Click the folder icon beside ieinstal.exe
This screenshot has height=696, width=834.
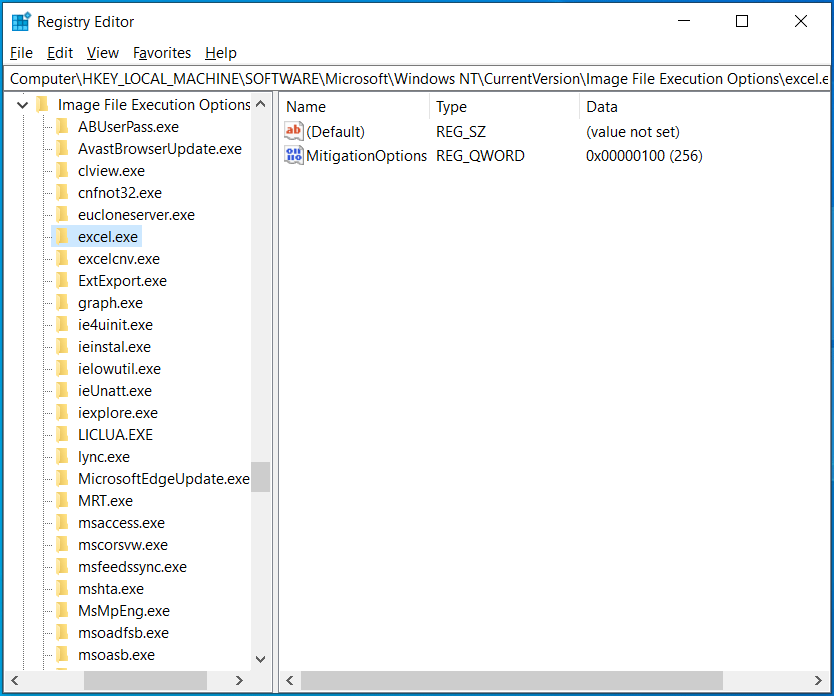pos(63,347)
